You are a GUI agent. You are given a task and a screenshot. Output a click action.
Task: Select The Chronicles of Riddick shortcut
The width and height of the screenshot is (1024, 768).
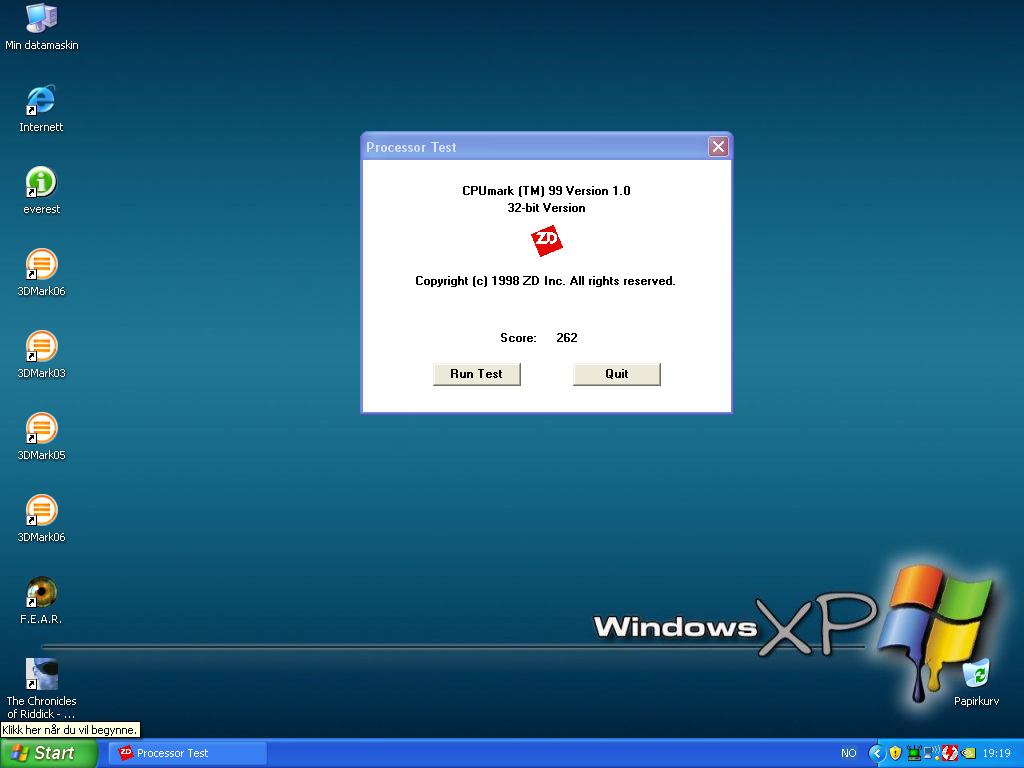(41, 675)
